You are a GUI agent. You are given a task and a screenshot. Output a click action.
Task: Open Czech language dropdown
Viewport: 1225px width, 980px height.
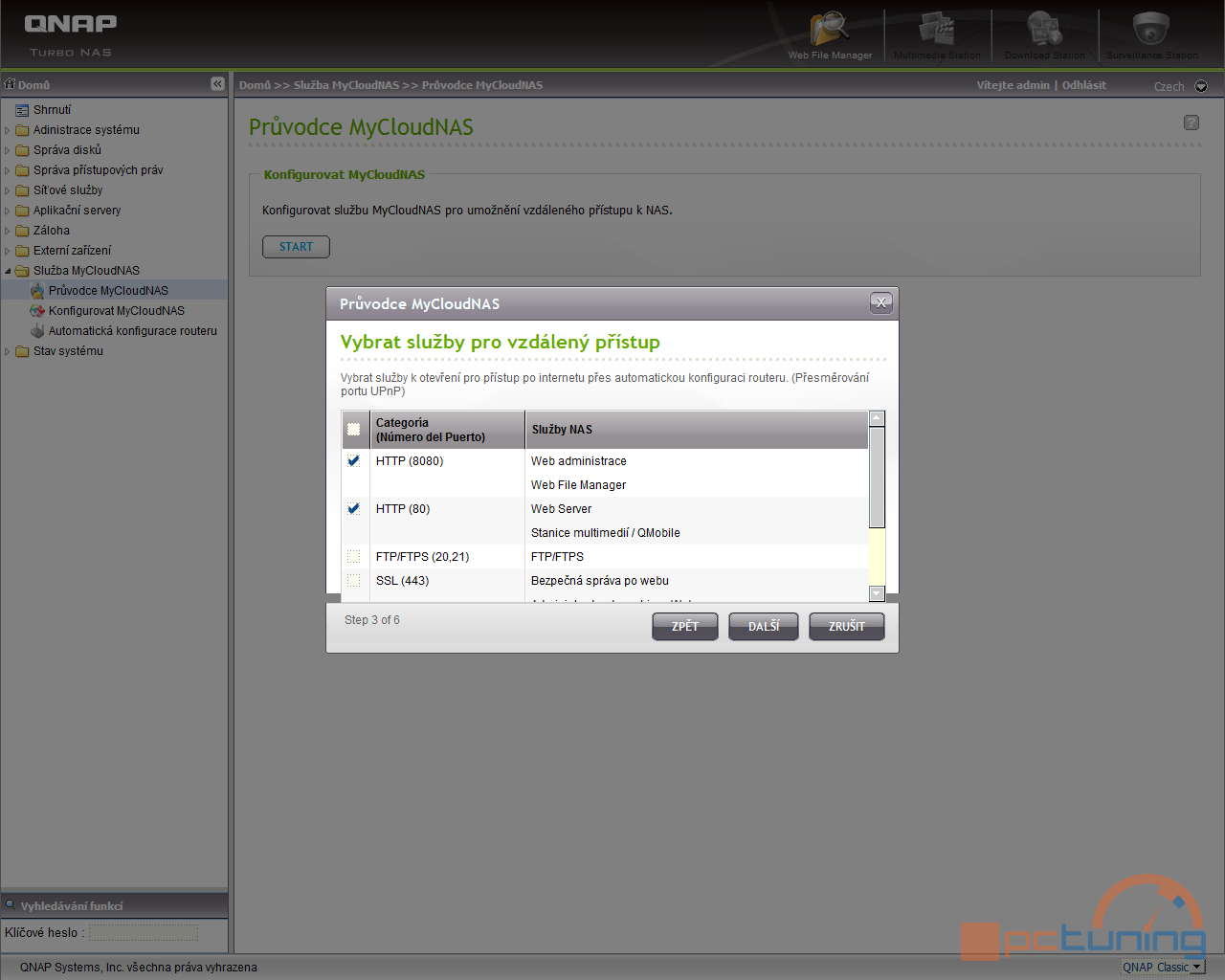tap(1201, 86)
